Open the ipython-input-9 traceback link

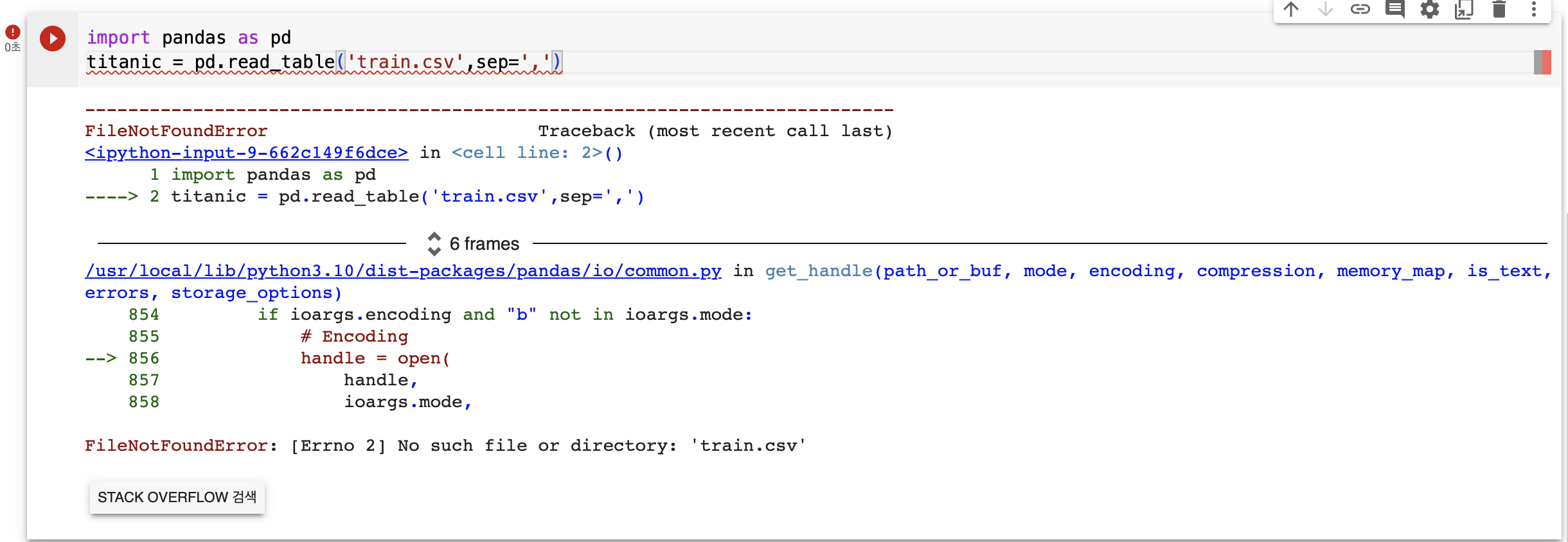pos(247,153)
